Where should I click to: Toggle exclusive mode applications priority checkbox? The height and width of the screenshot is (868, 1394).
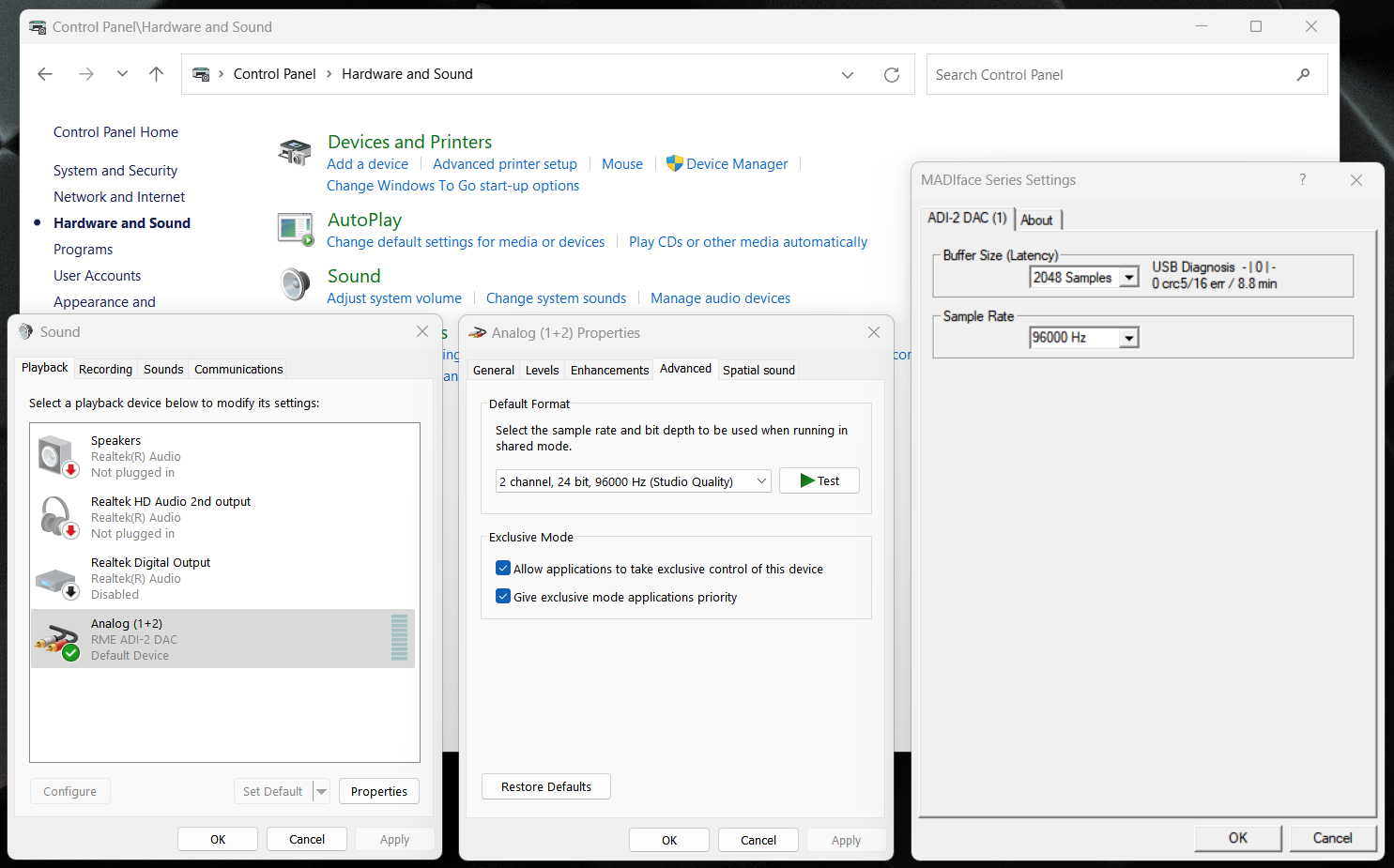click(503, 597)
